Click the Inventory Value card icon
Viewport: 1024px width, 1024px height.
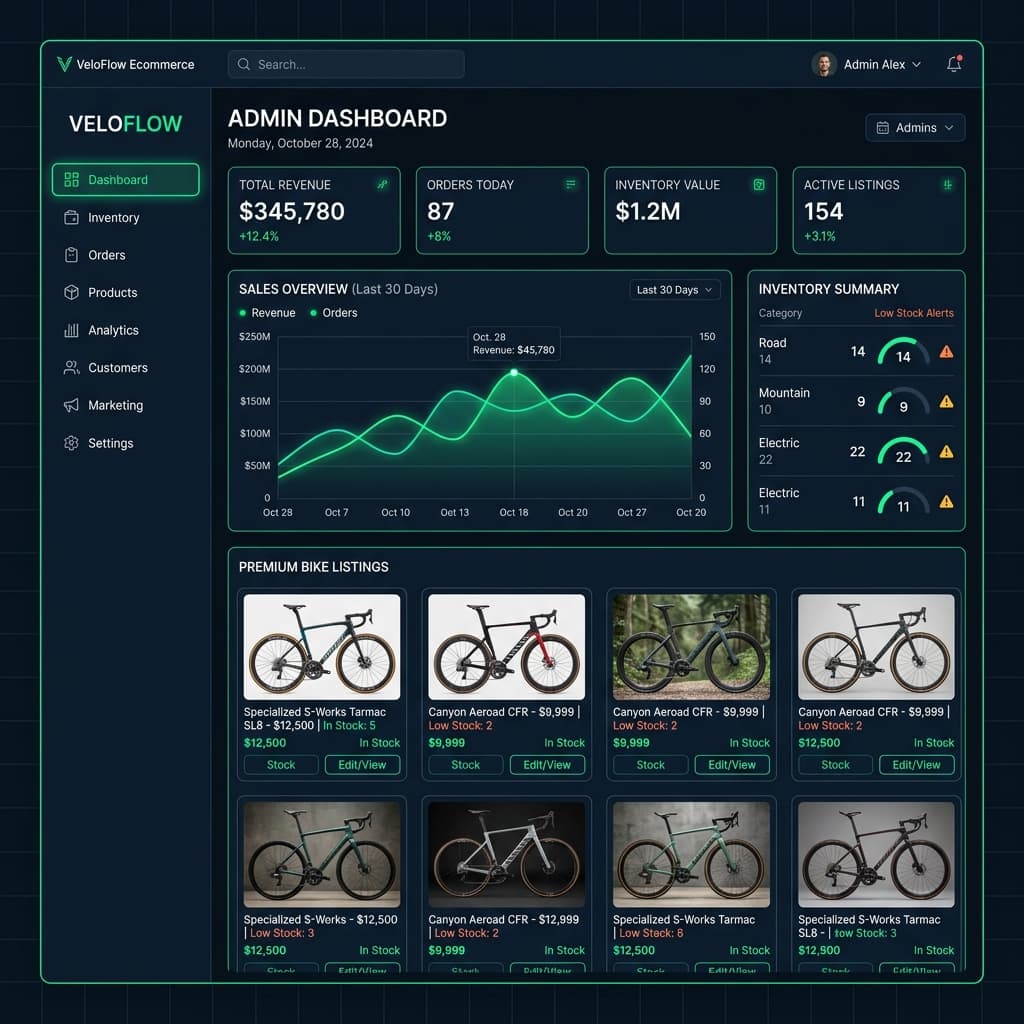(759, 185)
